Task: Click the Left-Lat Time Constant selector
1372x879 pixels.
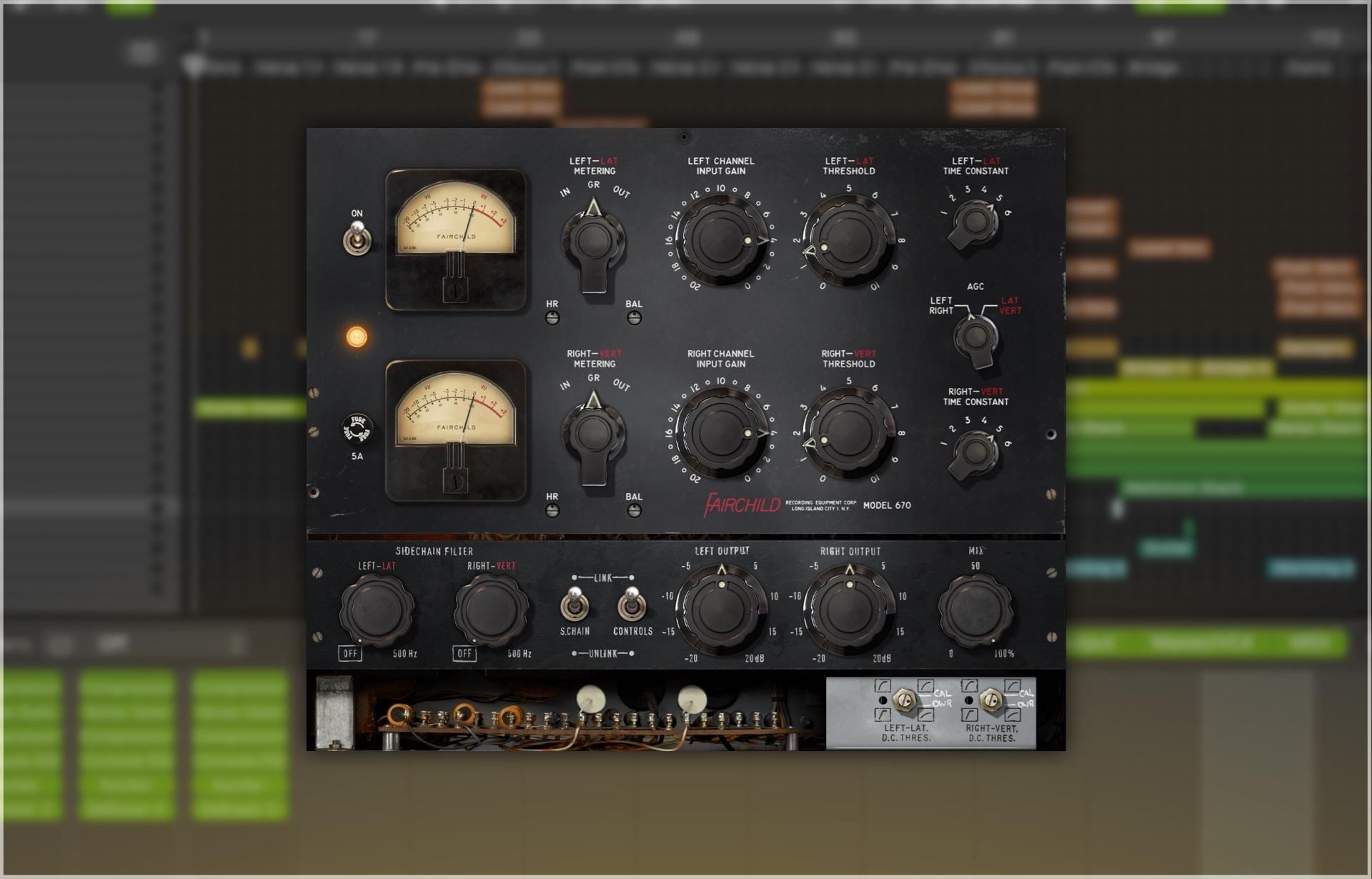Action: (x=975, y=223)
